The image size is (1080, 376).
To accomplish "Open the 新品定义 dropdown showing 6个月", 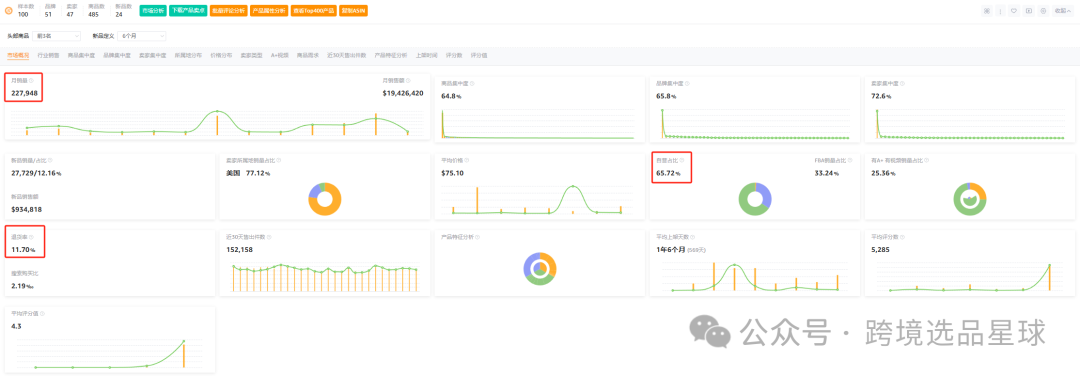I will (x=141, y=36).
